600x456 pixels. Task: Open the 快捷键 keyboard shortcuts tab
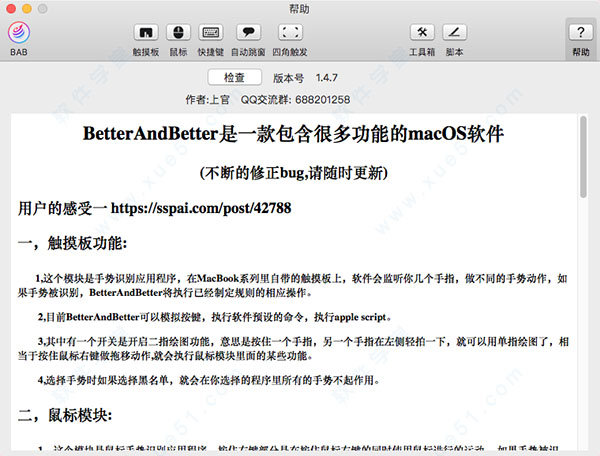point(210,40)
